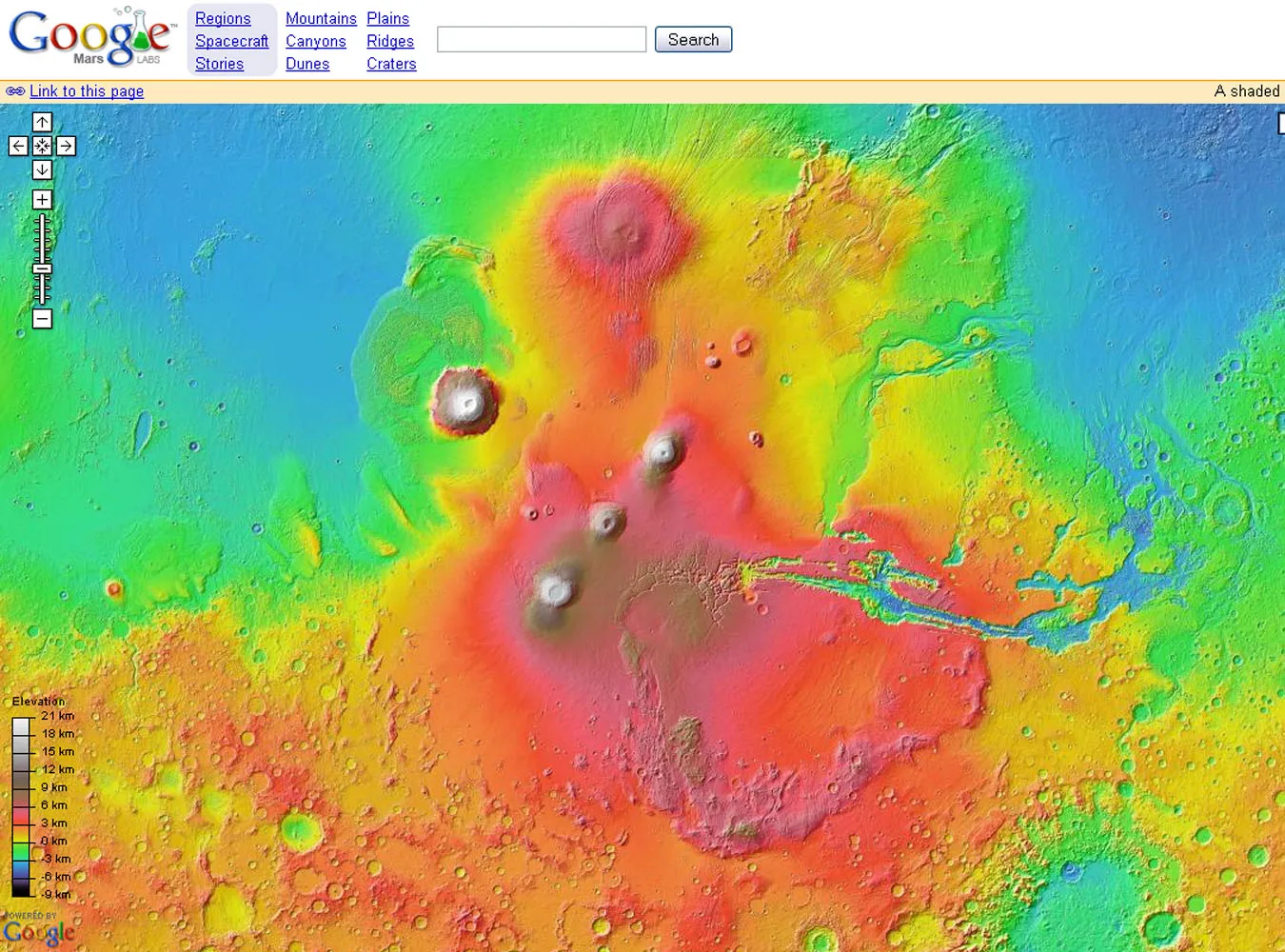This screenshot has height=952, width=1285.
Task: Open the Dunes link
Action: [306, 64]
